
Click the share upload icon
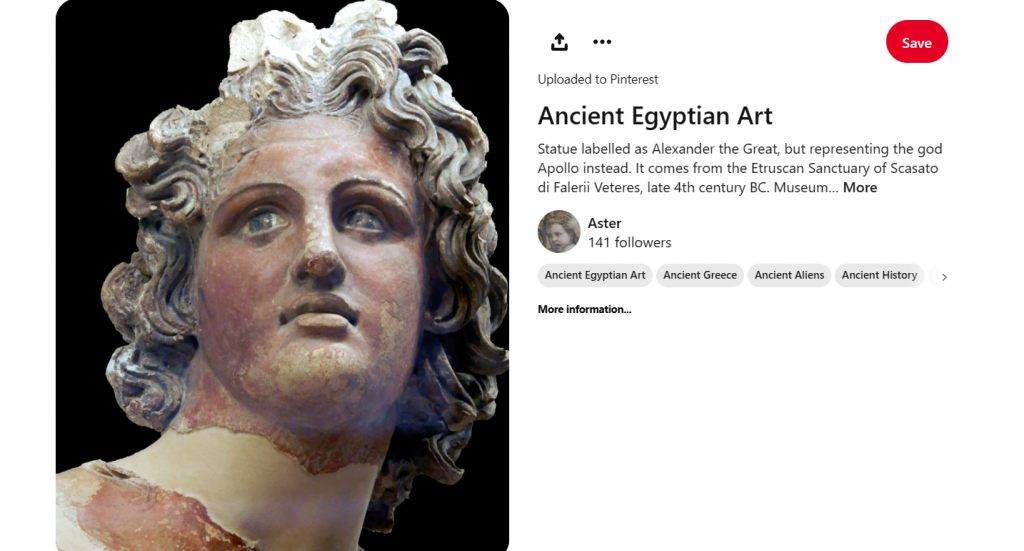click(x=559, y=42)
